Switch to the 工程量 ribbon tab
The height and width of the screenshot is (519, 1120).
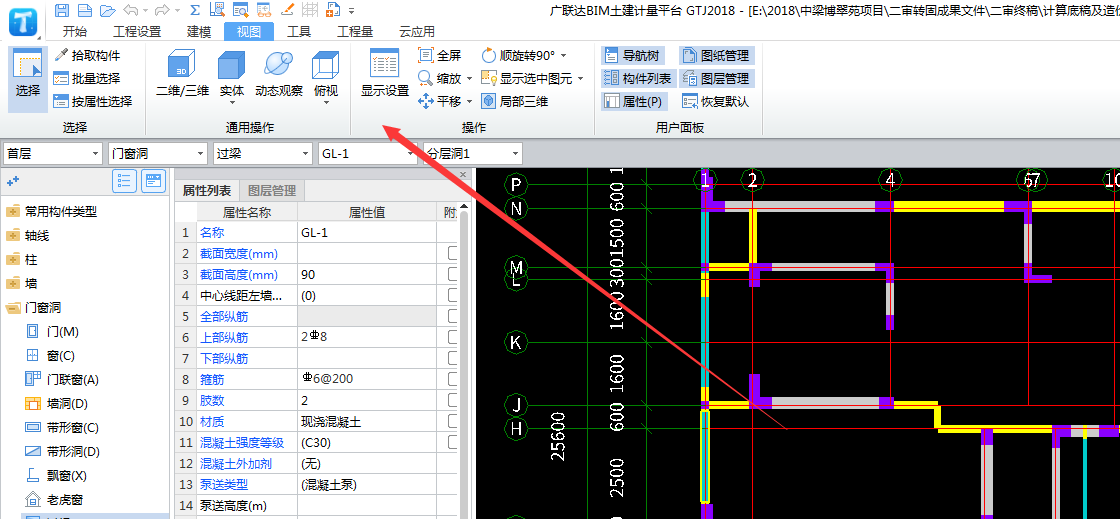click(x=355, y=31)
